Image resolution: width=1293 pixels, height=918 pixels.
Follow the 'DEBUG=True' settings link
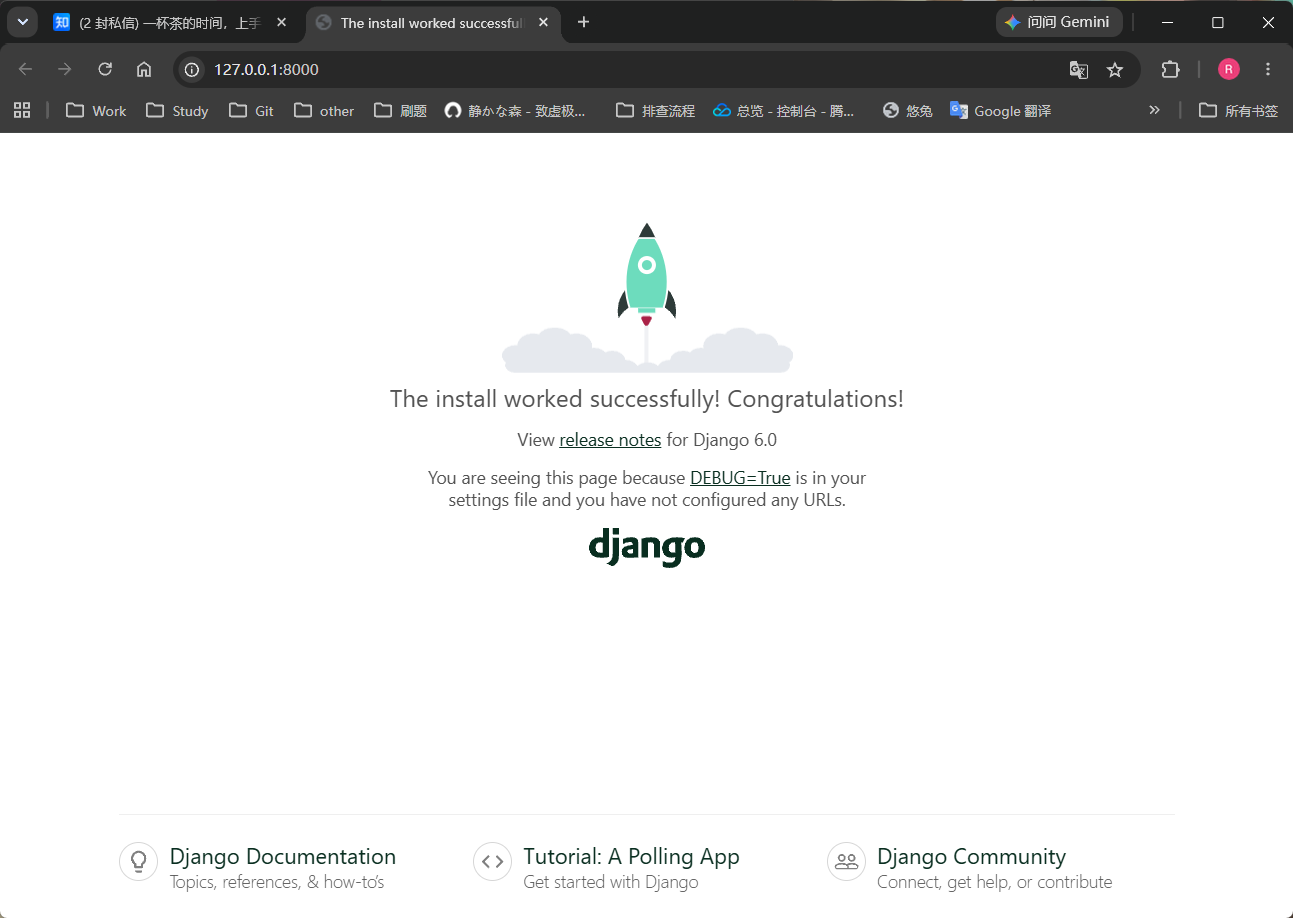(740, 478)
